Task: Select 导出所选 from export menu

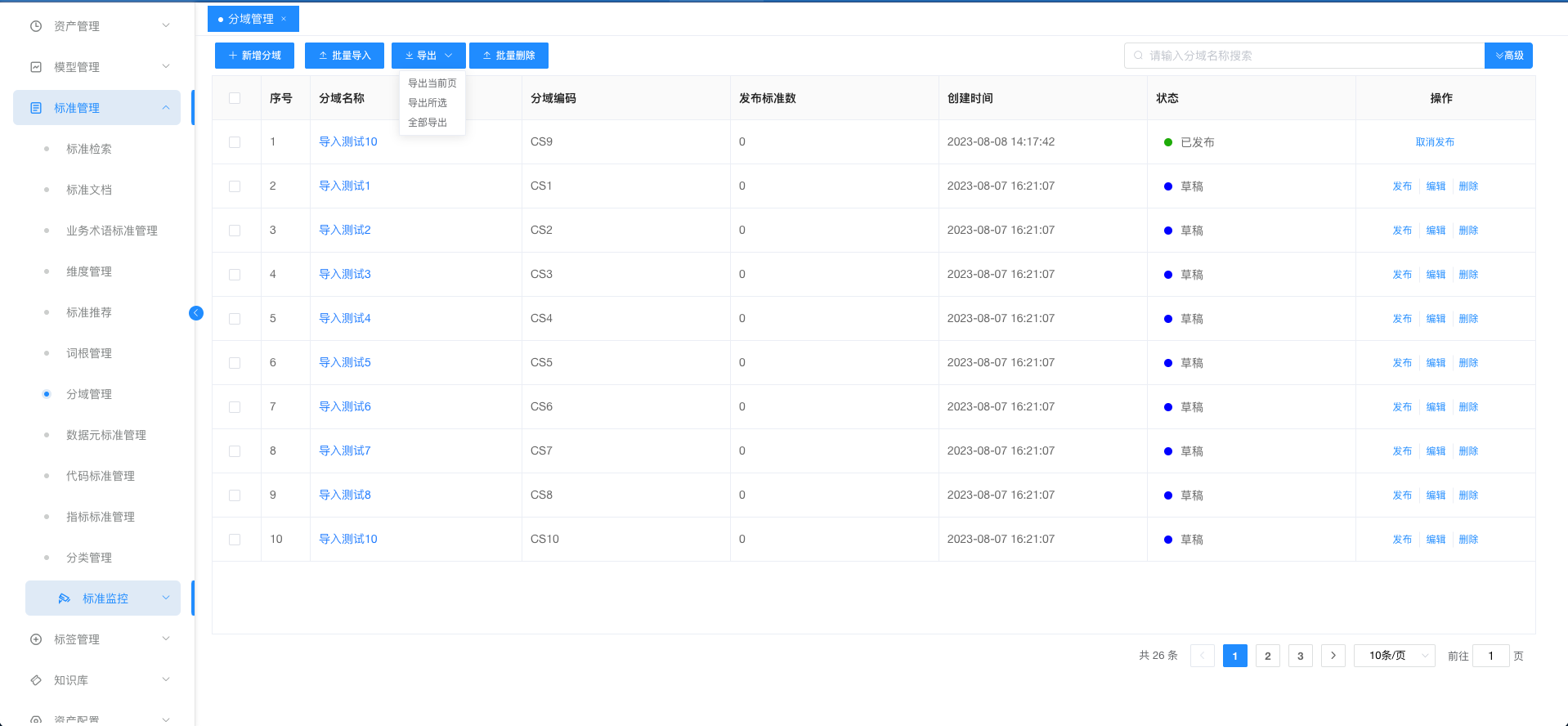Action: [x=427, y=103]
